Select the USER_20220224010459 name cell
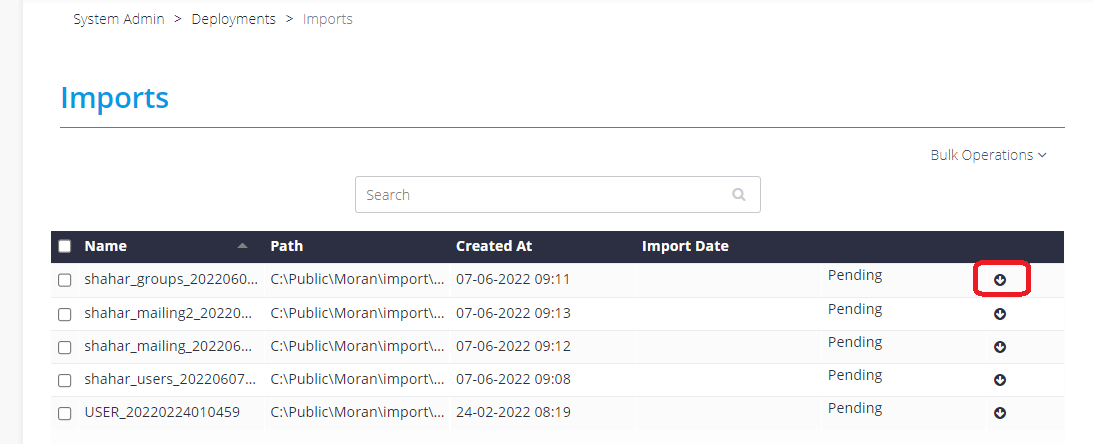This screenshot has width=1093, height=444. pyautogui.click(x=162, y=412)
